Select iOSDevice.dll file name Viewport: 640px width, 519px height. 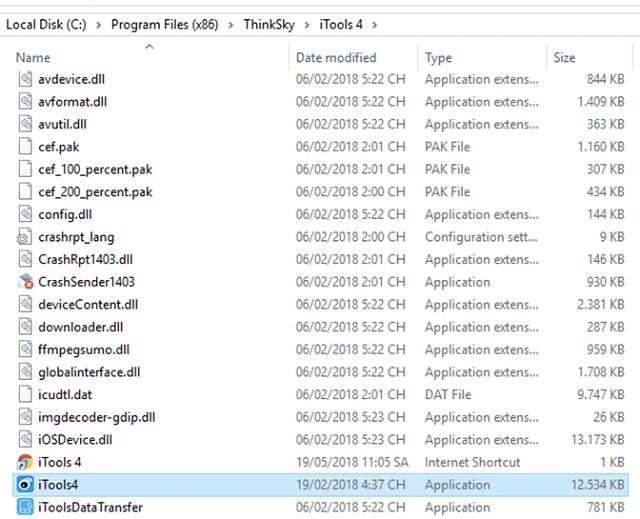tap(75, 439)
